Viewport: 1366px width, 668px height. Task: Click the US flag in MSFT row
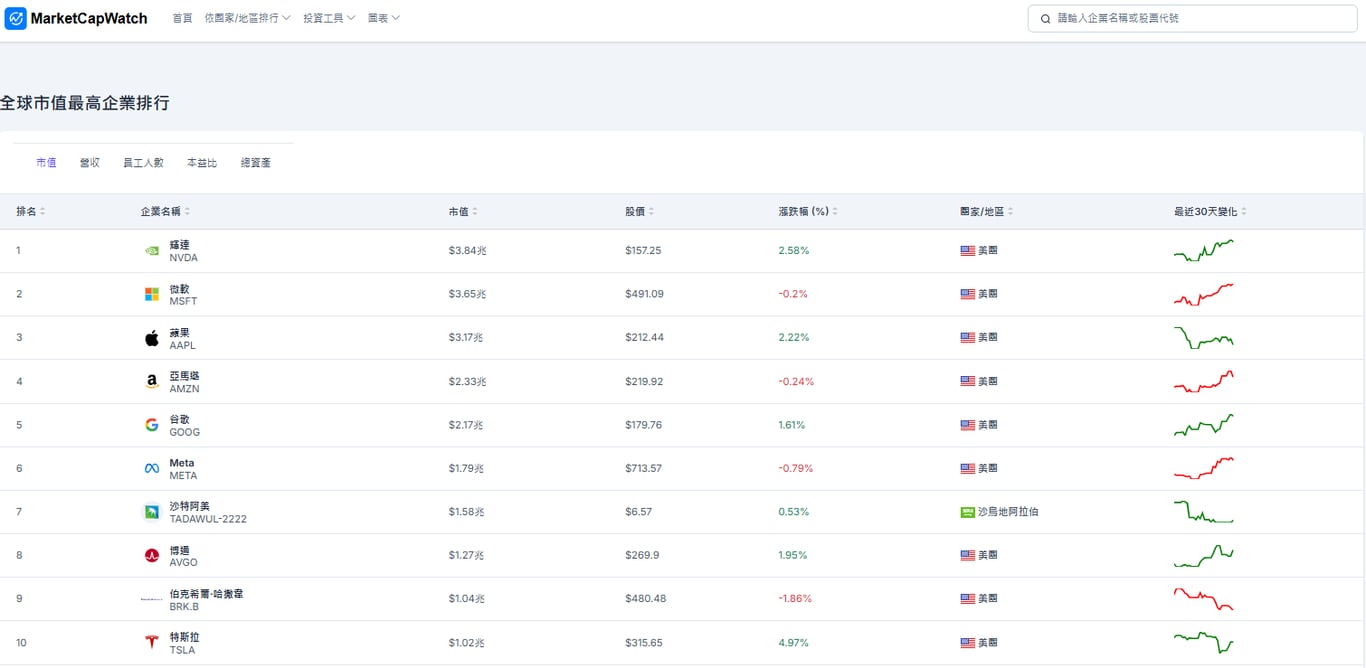(x=967, y=294)
